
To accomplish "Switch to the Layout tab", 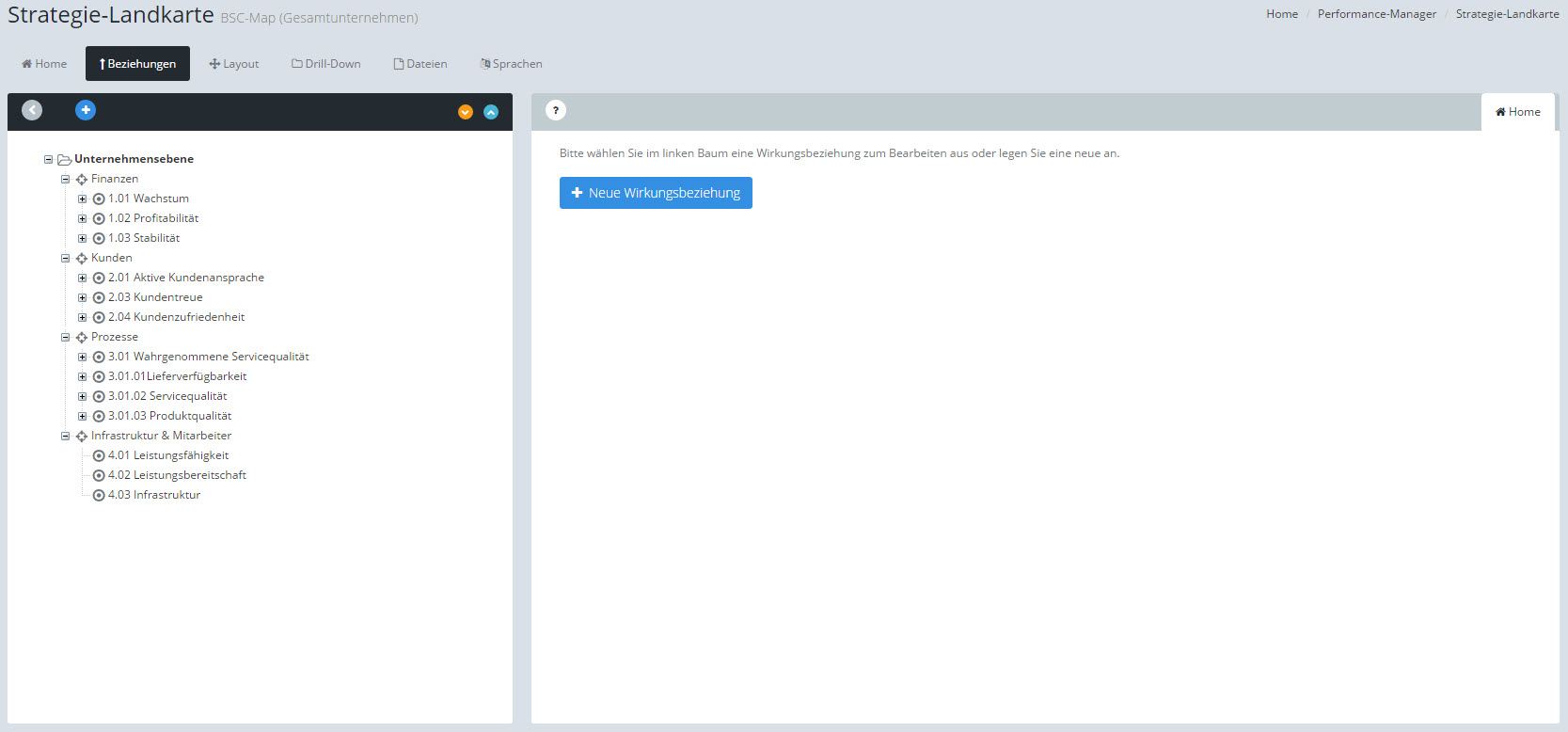I will [x=234, y=64].
